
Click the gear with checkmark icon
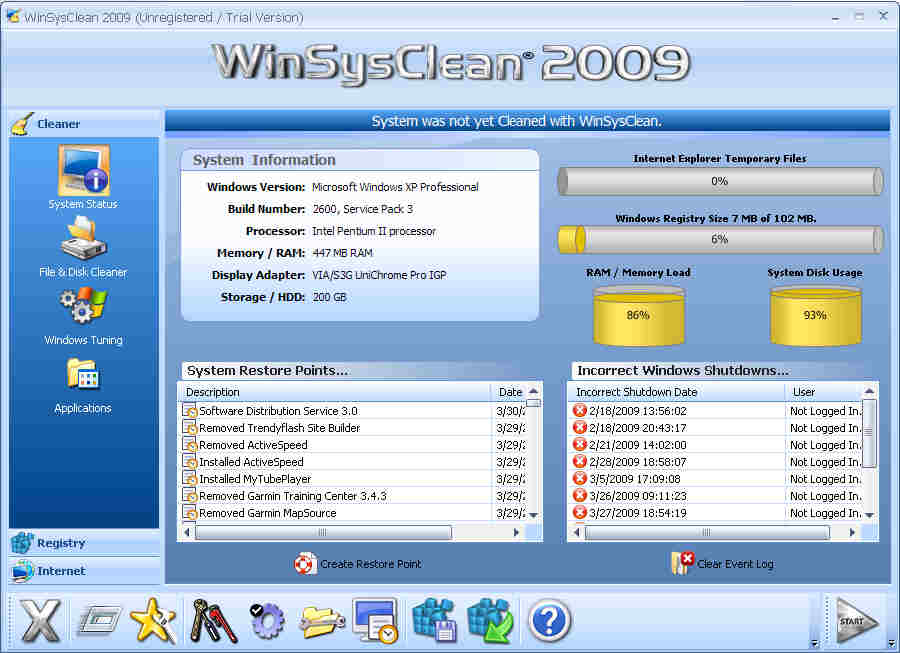click(x=266, y=621)
